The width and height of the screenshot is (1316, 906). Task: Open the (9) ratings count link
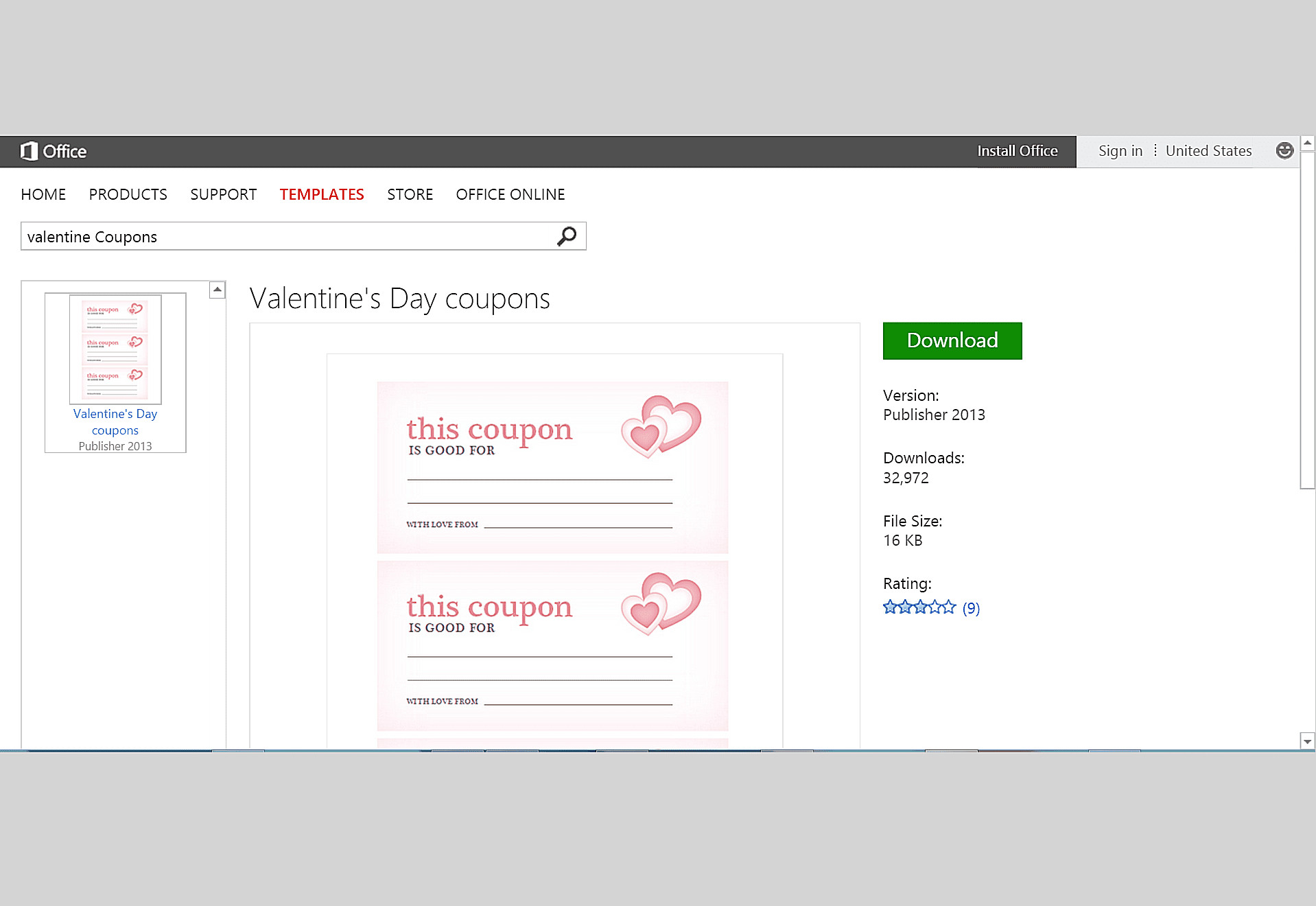(x=971, y=608)
